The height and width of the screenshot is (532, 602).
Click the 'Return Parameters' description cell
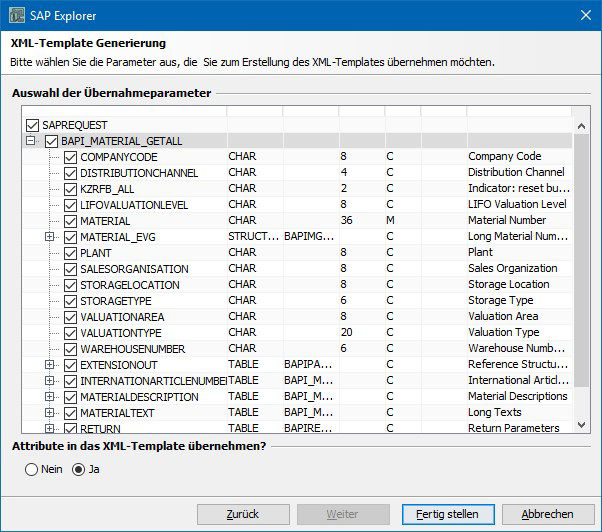pyautogui.click(x=514, y=428)
